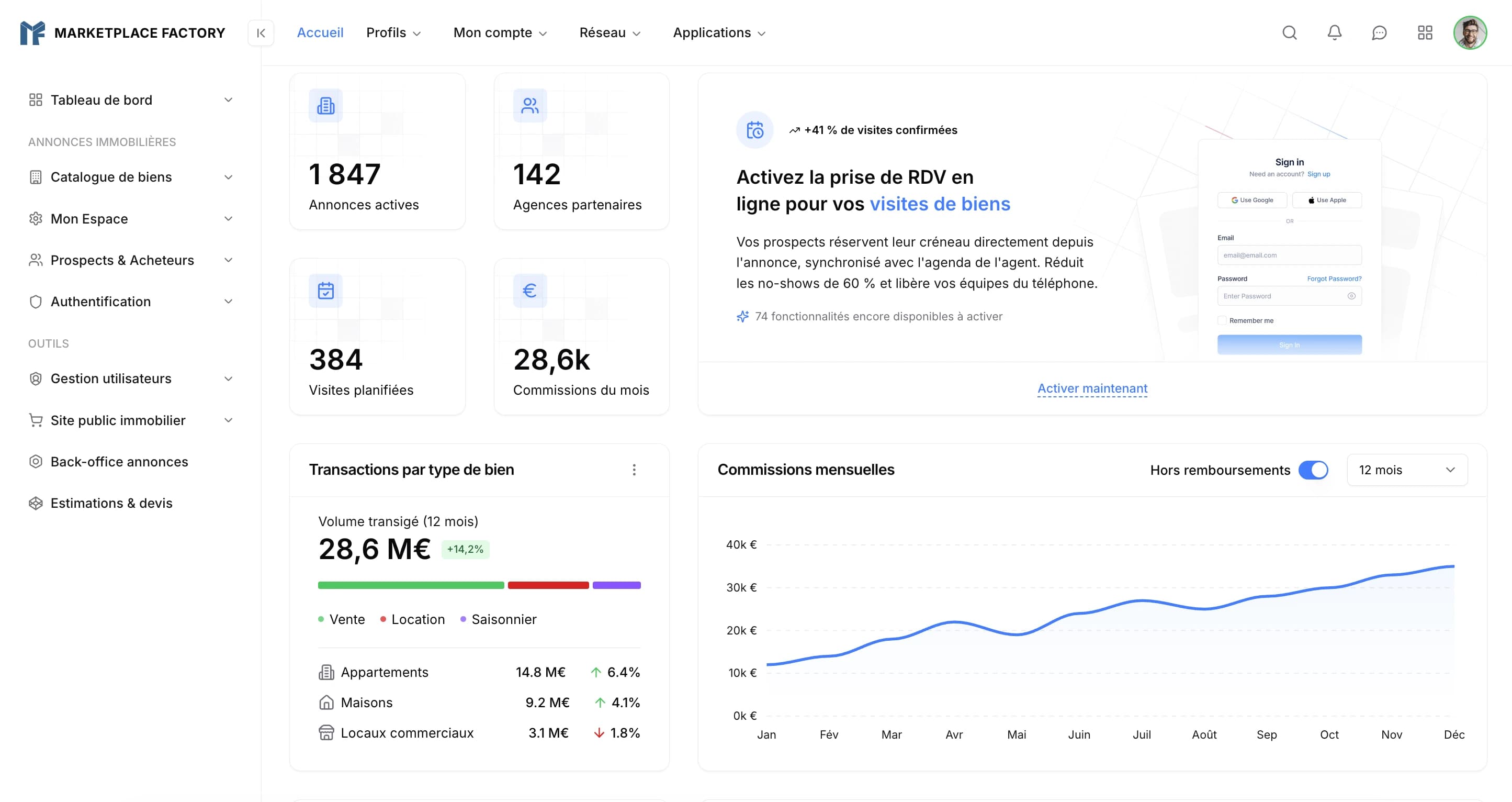Open the Accueil menu item
The width and height of the screenshot is (1512, 802).
click(320, 32)
